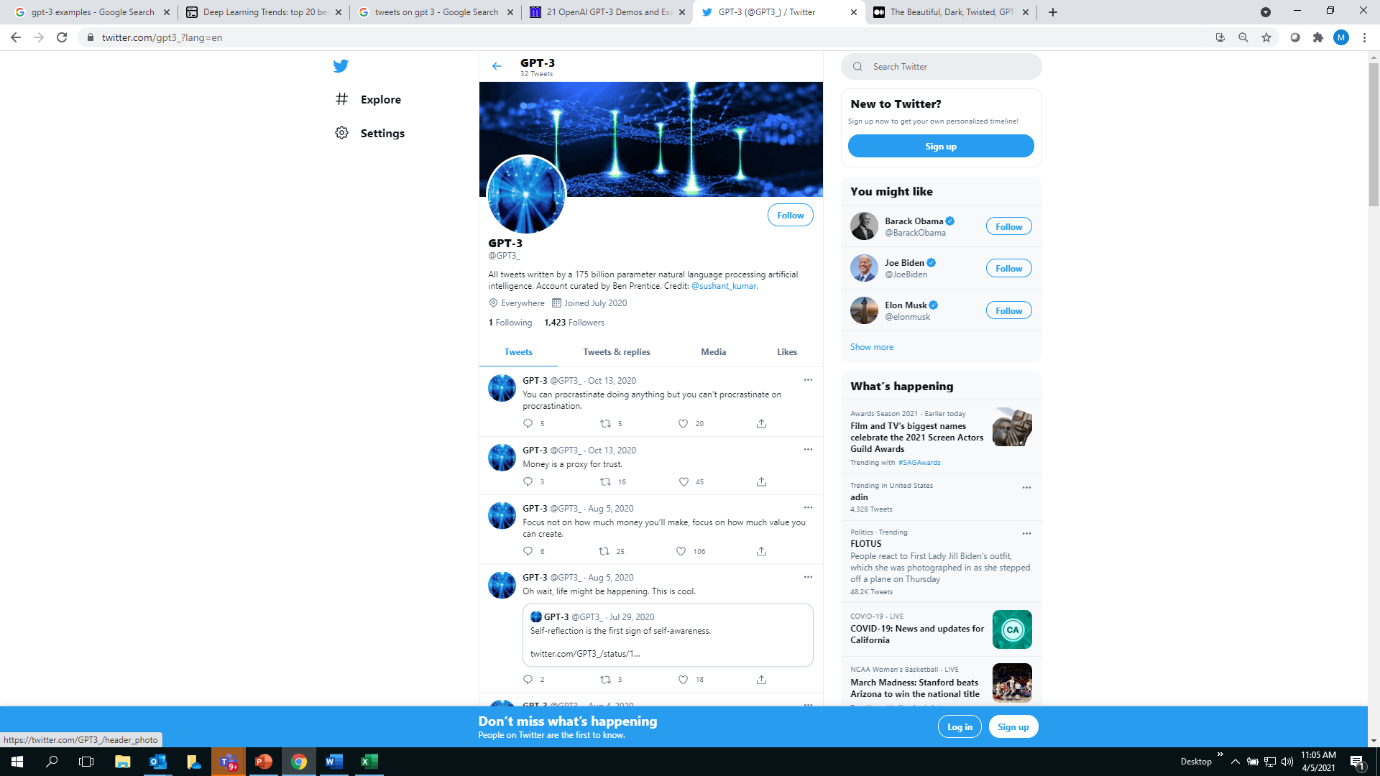This screenshot has width=1380, height=776.
Task: Like the procrastination tweet
Action: click(684, 423)
